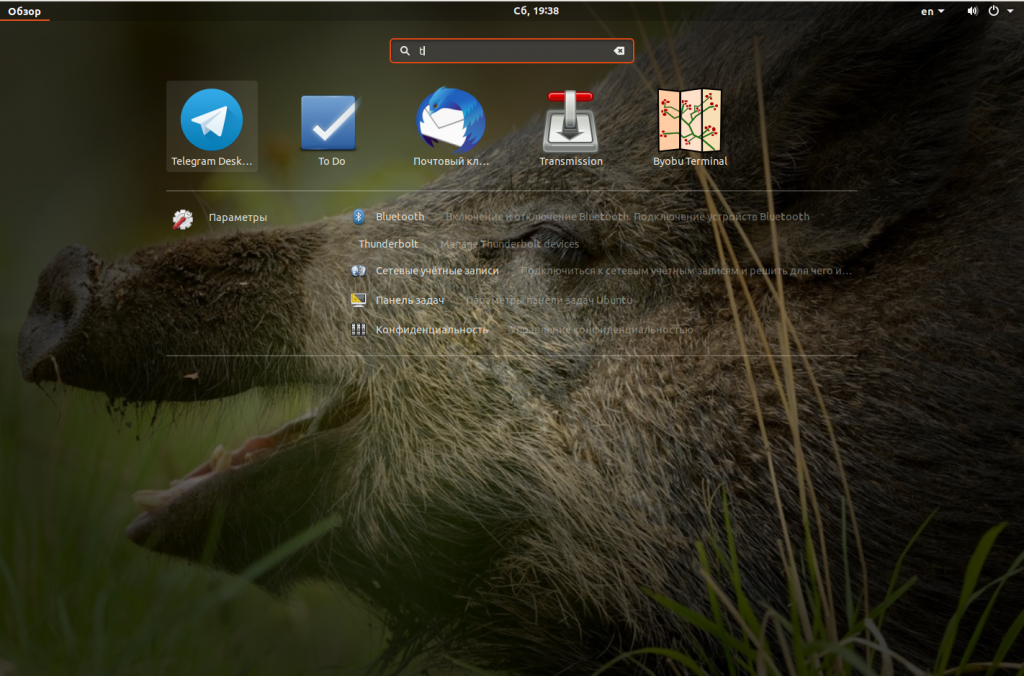Click the taskbar panel settings icon
This screenshot has height=676, width=1024.
(x=359, y=300)
